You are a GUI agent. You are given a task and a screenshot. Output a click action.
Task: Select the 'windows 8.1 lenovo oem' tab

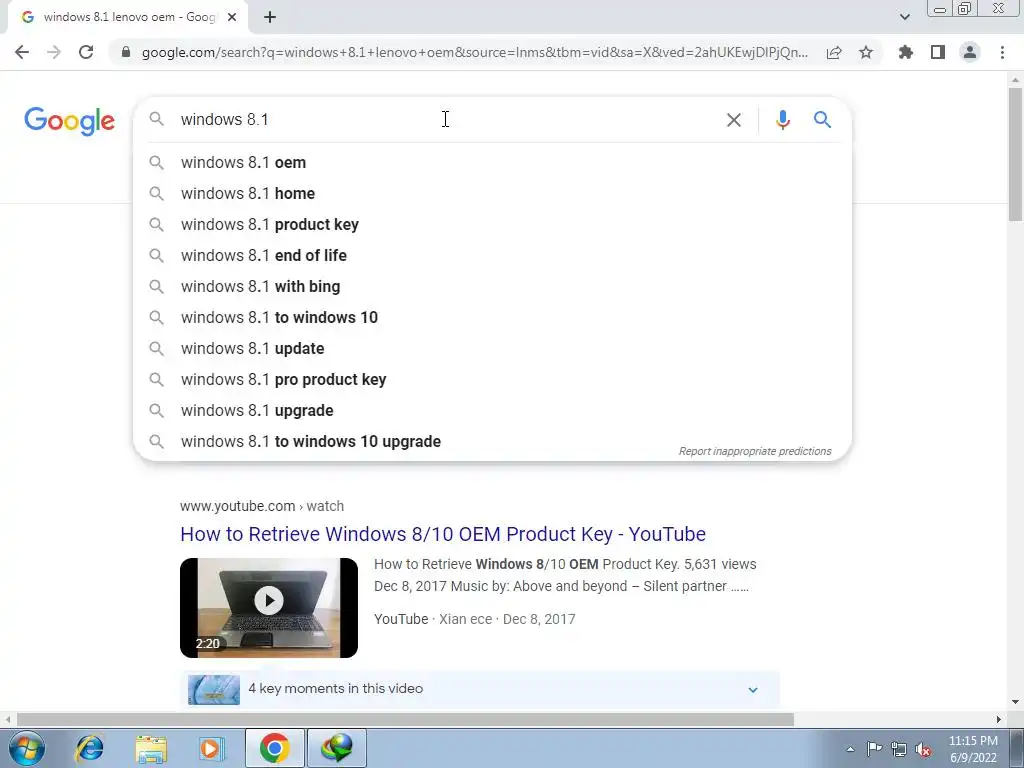point(127,18)
